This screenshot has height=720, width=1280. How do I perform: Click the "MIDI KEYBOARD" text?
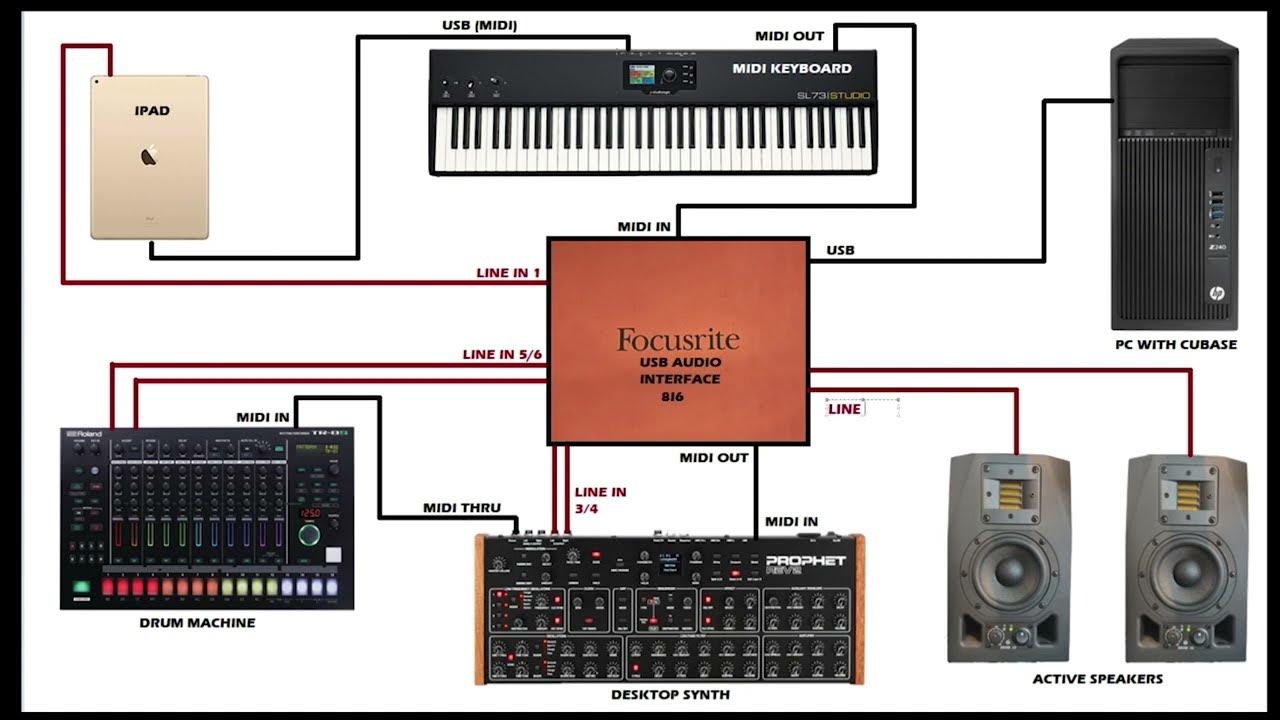pos(792,69)
